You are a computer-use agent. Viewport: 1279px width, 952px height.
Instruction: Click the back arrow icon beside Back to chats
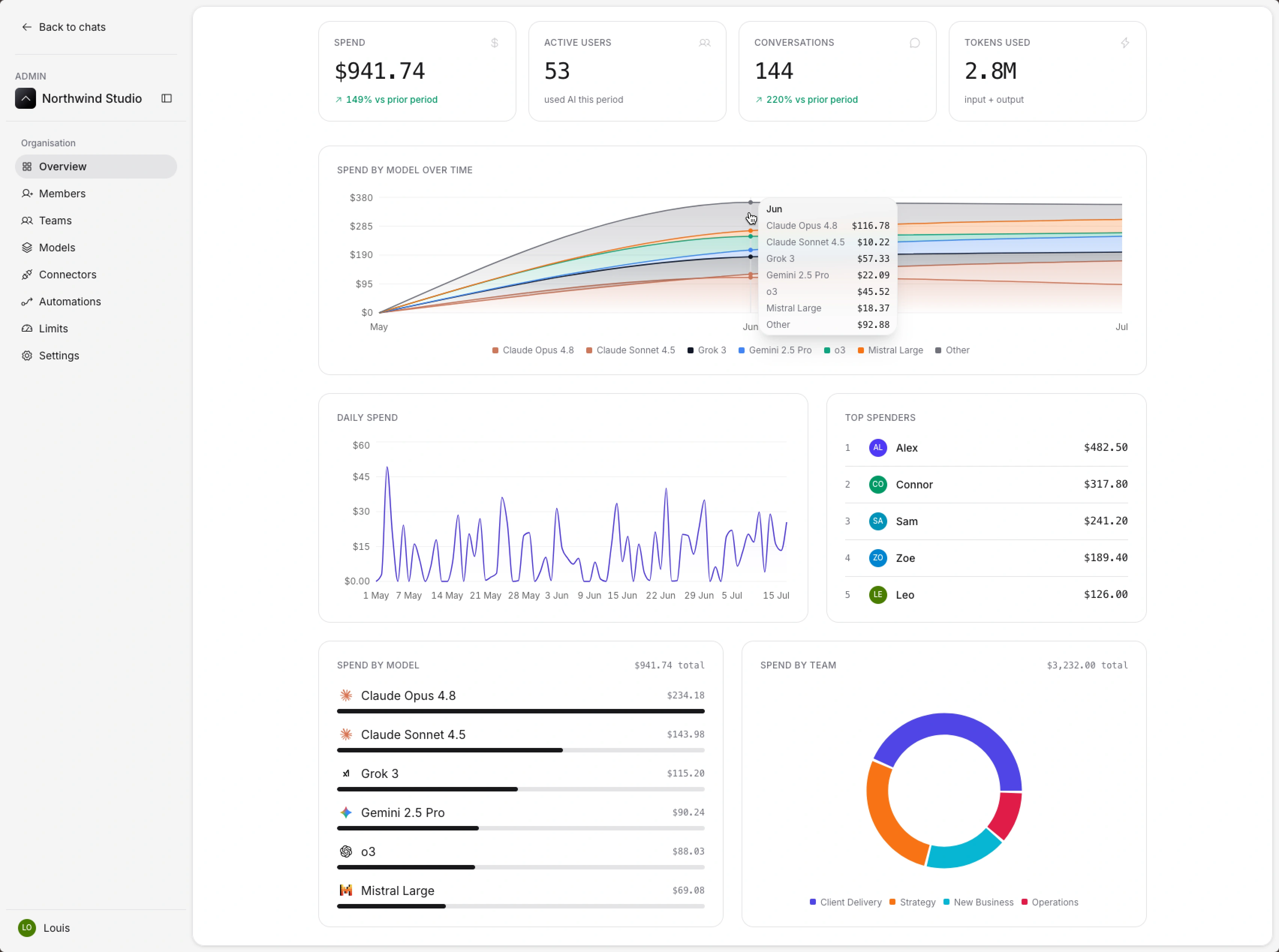(27, 27)
